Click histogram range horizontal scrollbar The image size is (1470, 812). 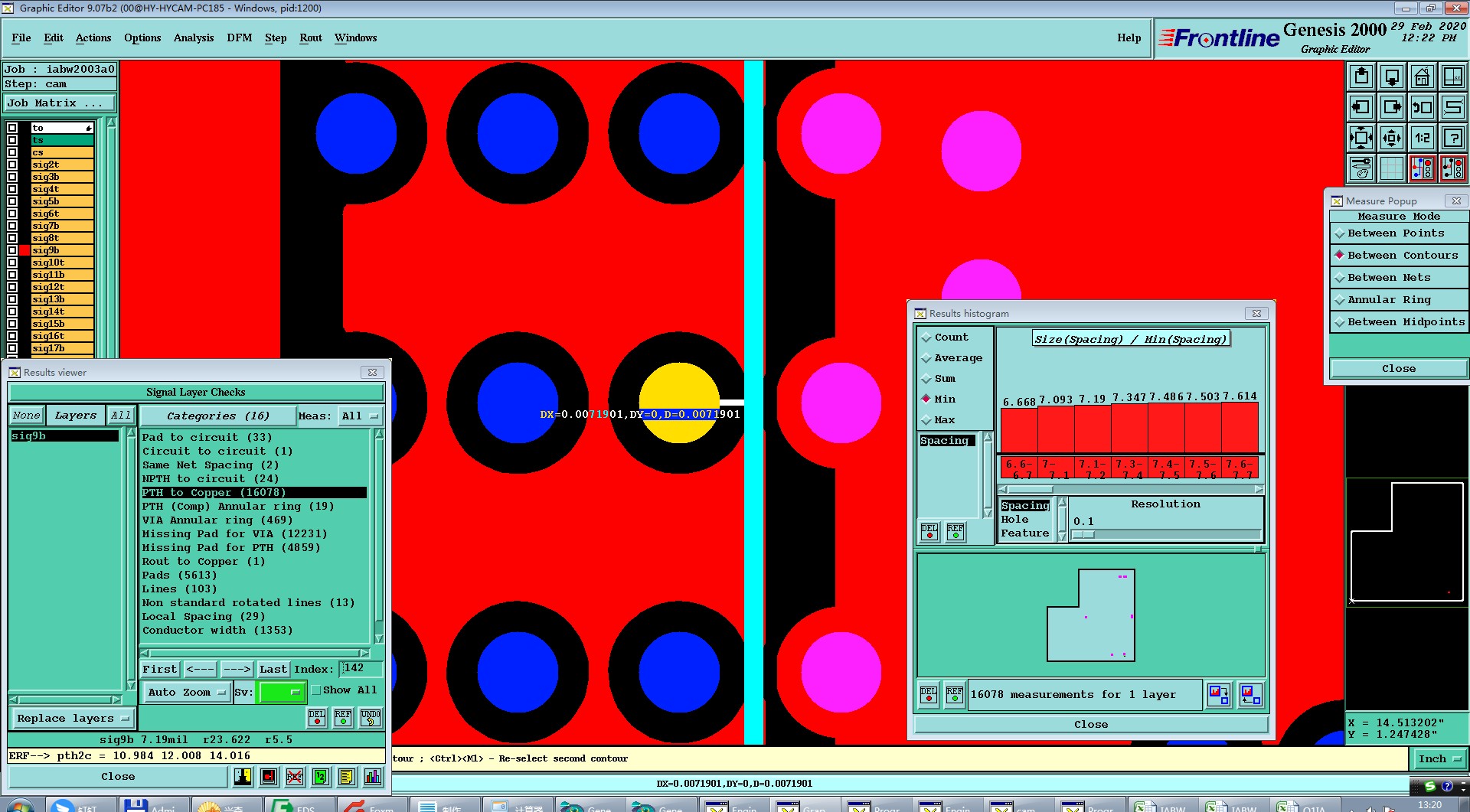click(x=1131, y=490)
